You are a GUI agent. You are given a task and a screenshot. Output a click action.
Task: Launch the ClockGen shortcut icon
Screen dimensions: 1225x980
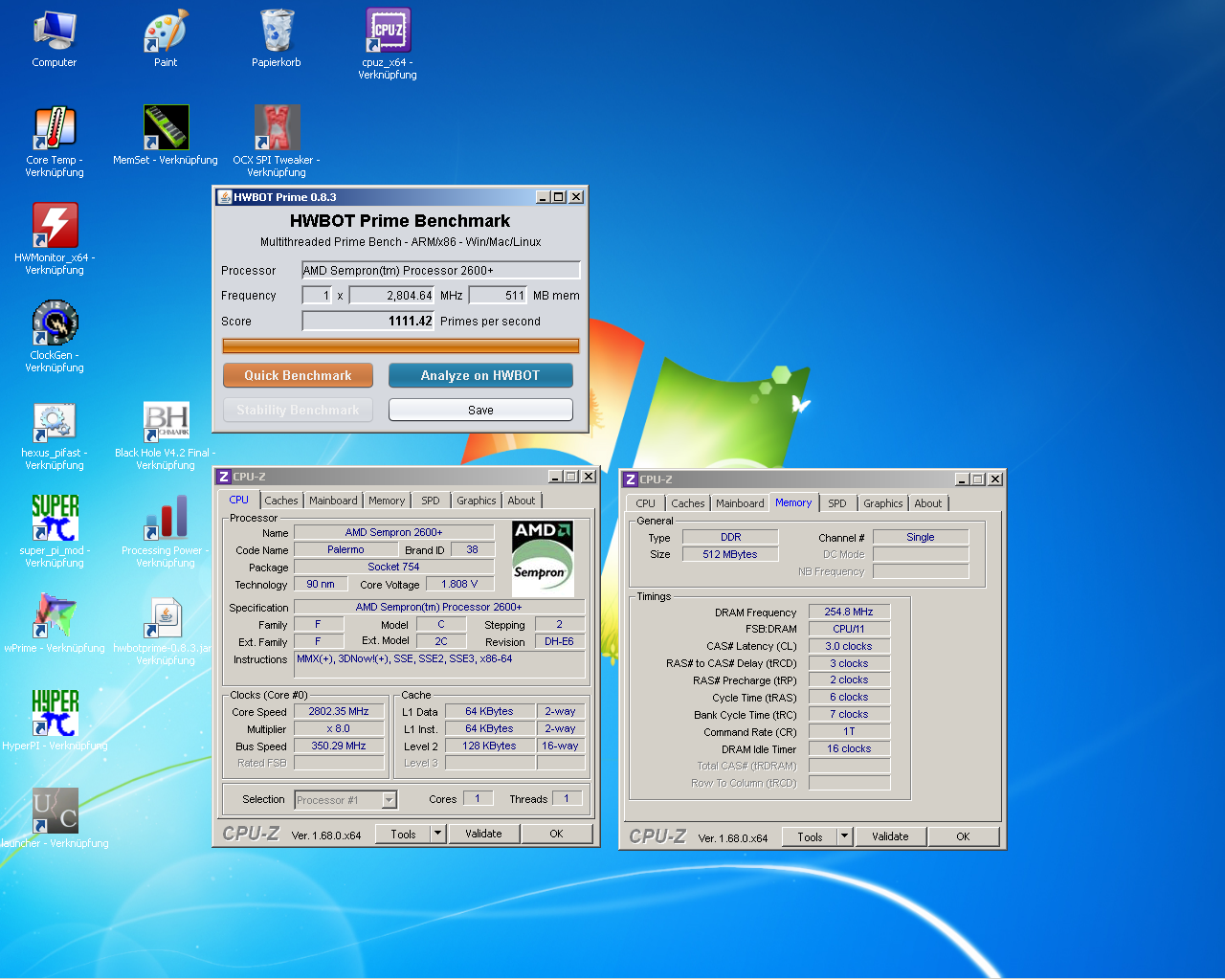55,337
